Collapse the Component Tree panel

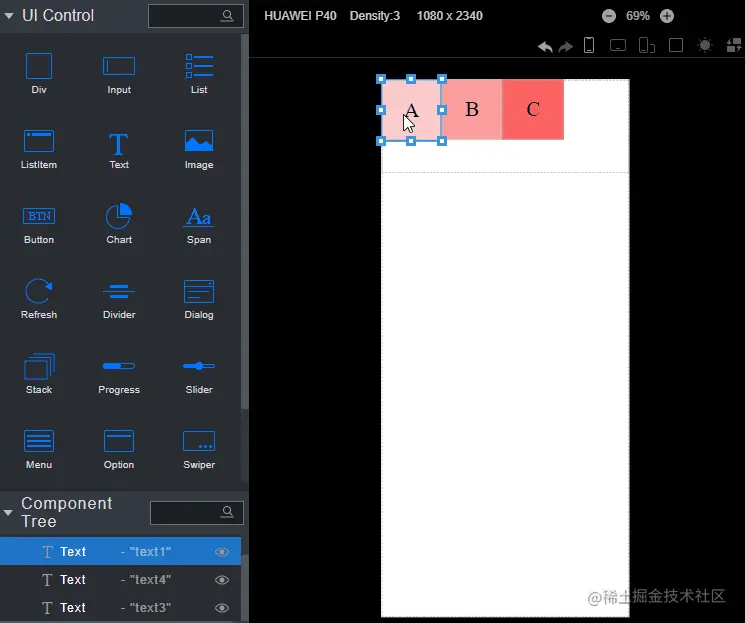[8, 513]
